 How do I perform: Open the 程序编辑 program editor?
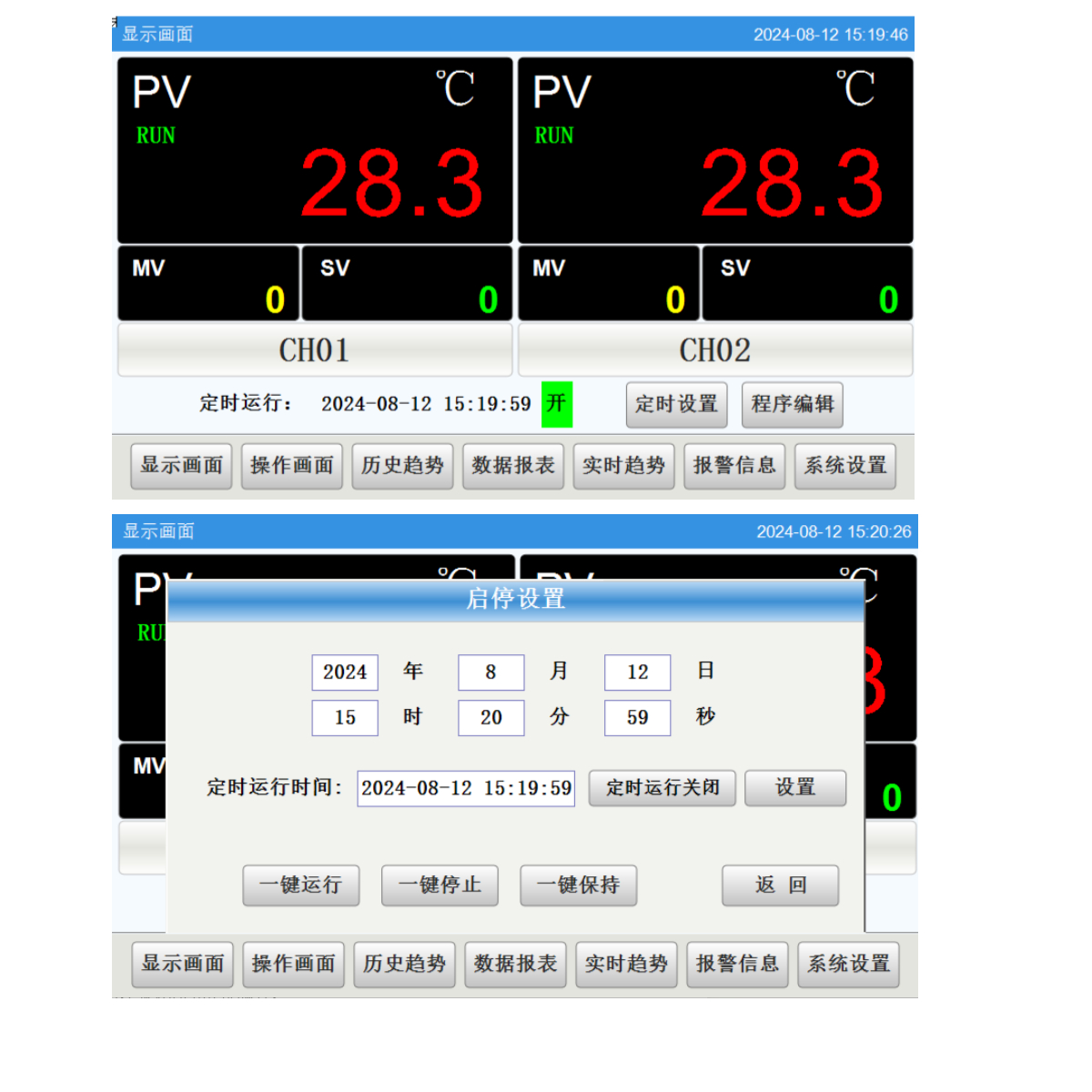[792, 405]
